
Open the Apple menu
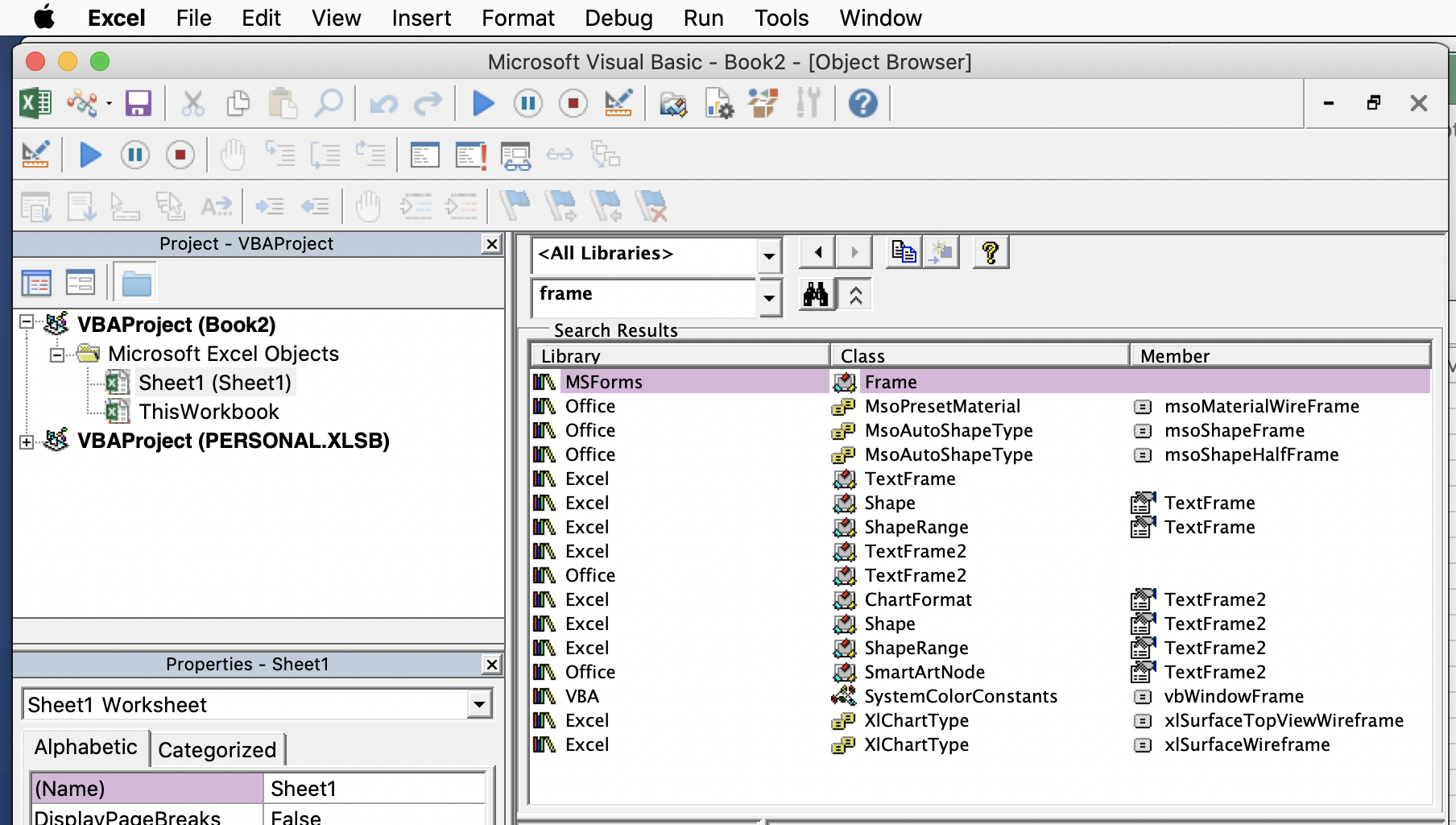tap(44, 17)
